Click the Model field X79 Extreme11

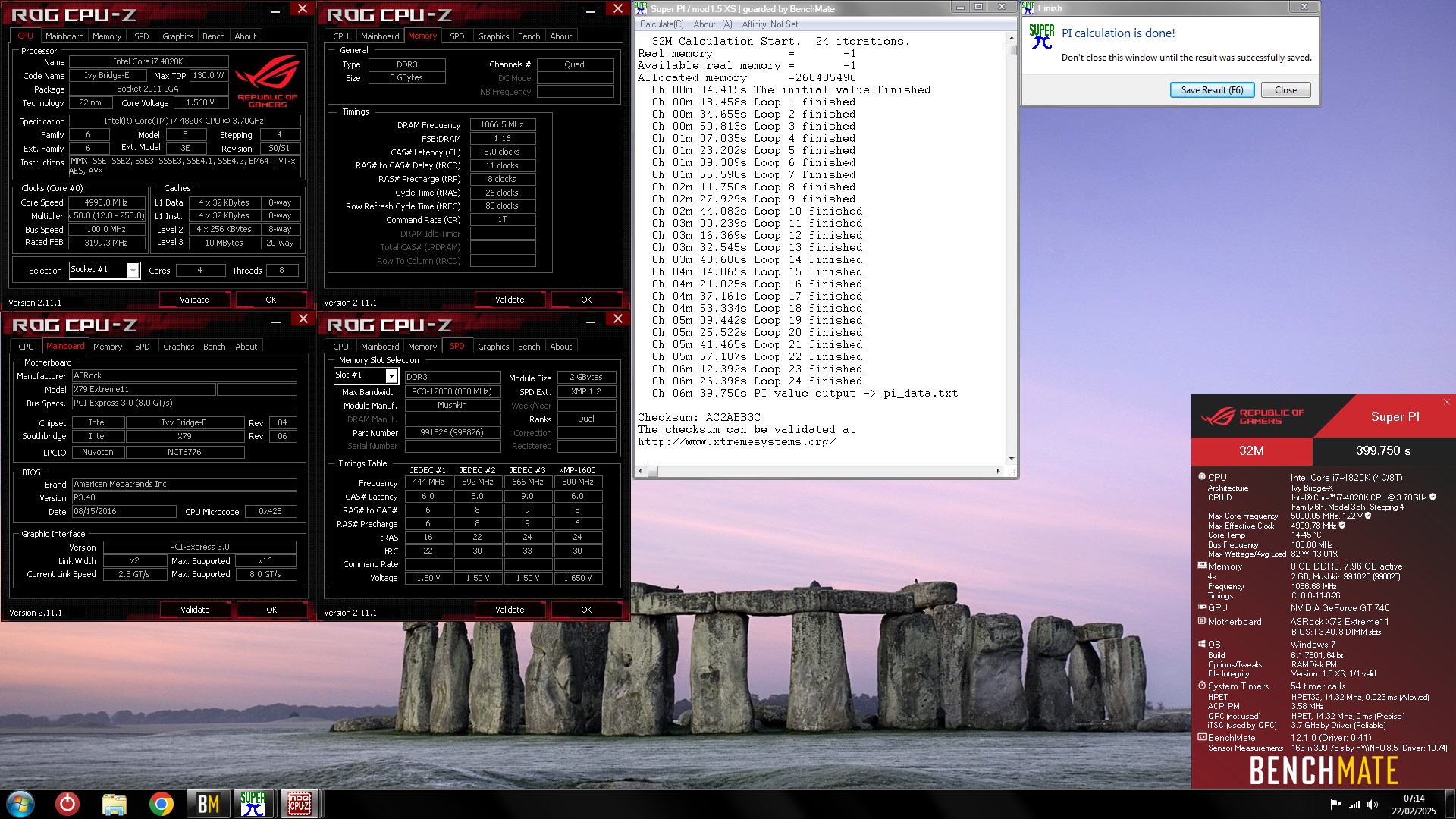[144, 389]
